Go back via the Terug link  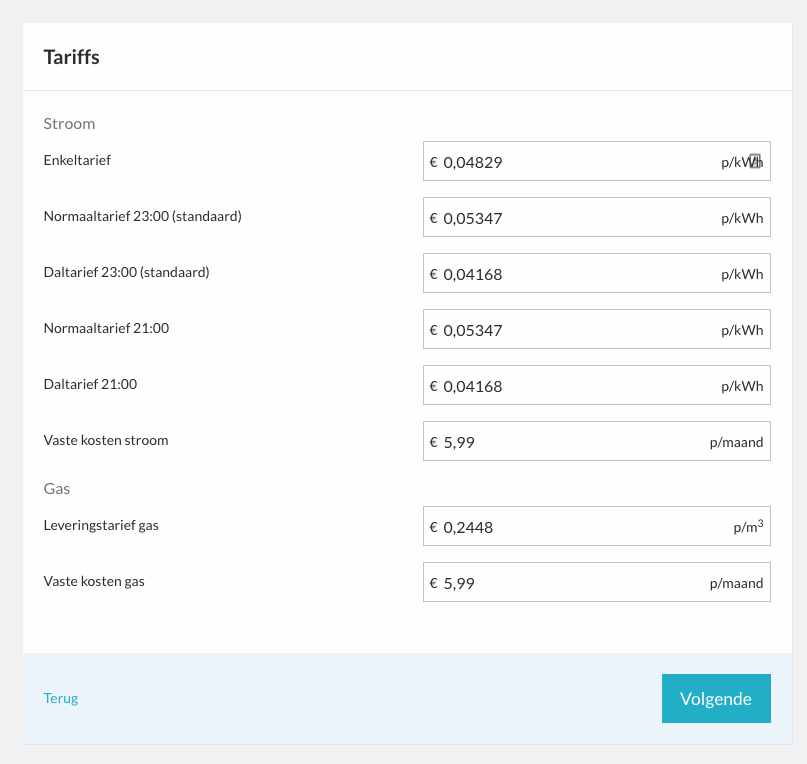coord(61,699)
